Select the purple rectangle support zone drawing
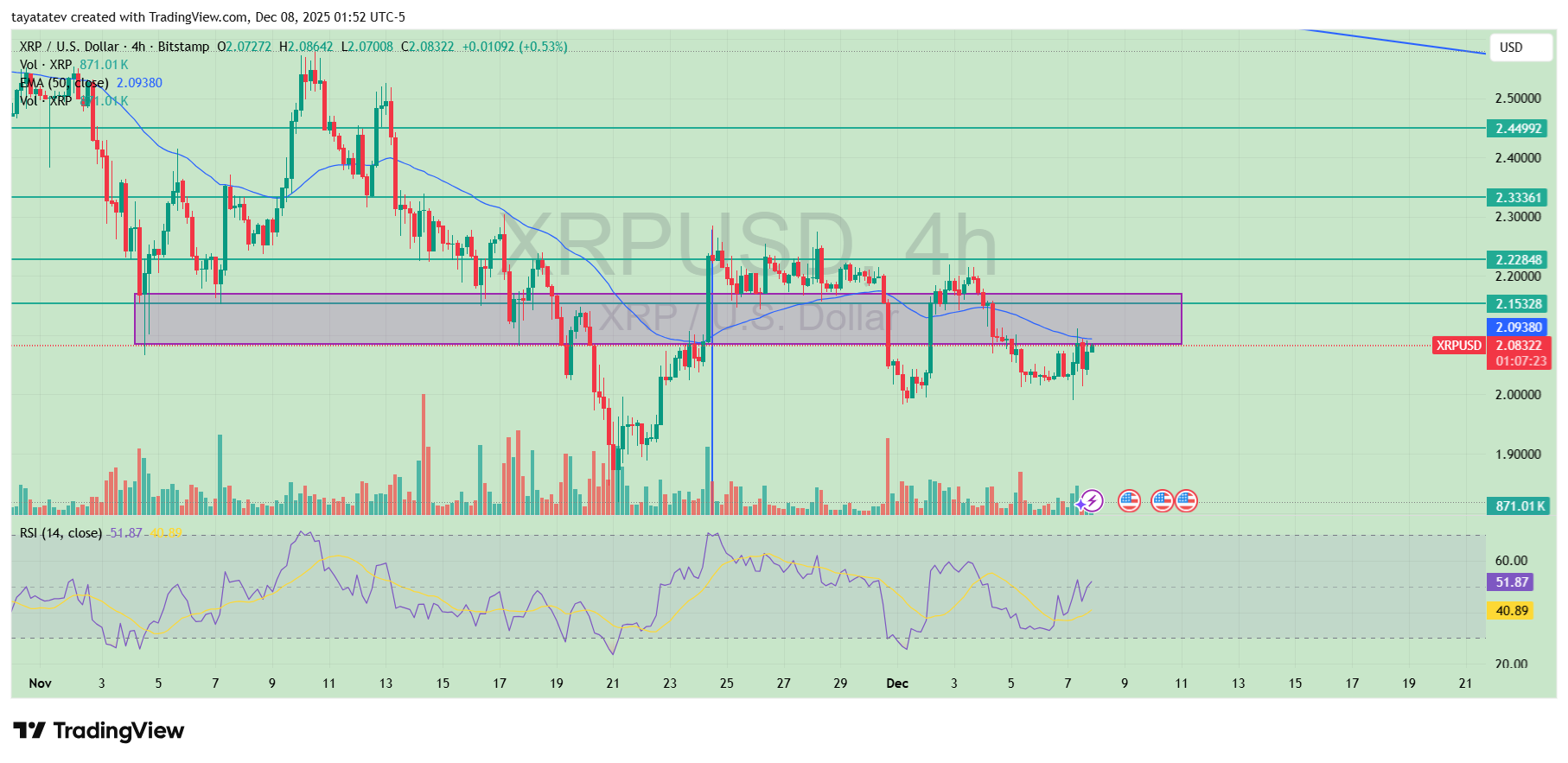Image resolution: width=1568 pixels, height=763 pixels. pos(658,319)
